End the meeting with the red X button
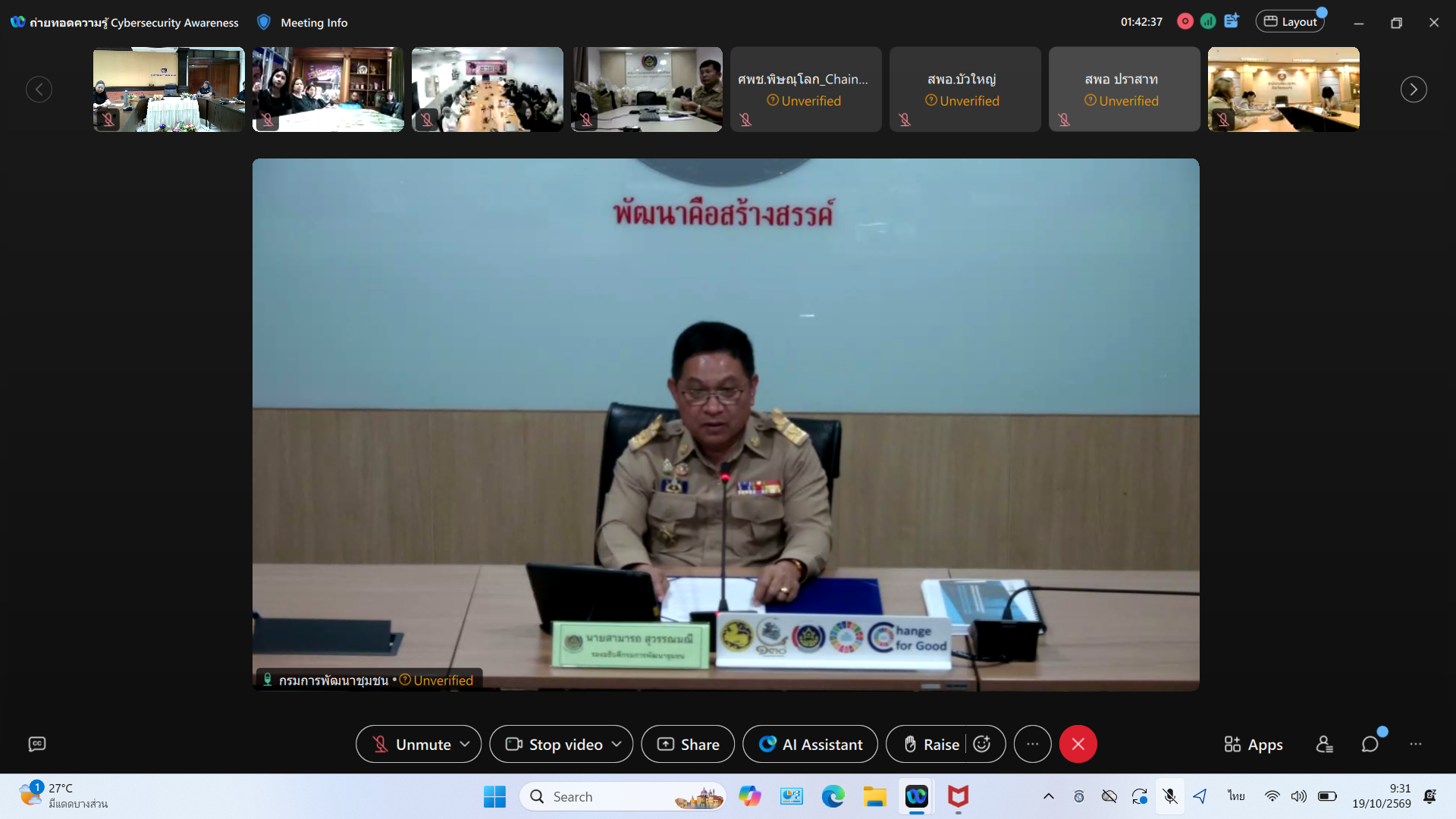 click(1078, 745)
